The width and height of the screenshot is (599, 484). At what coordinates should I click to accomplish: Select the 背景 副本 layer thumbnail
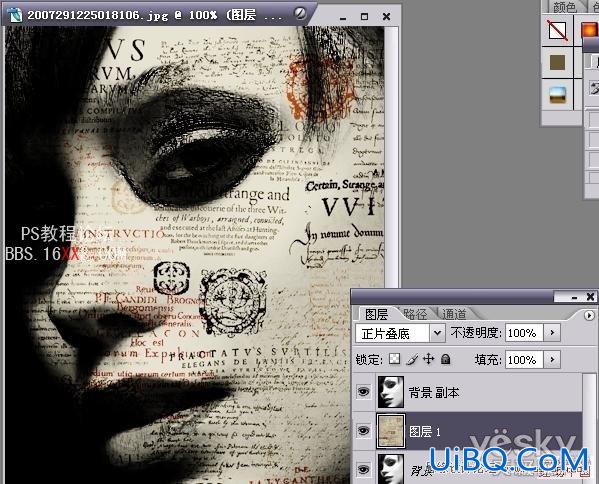point(390,392)
